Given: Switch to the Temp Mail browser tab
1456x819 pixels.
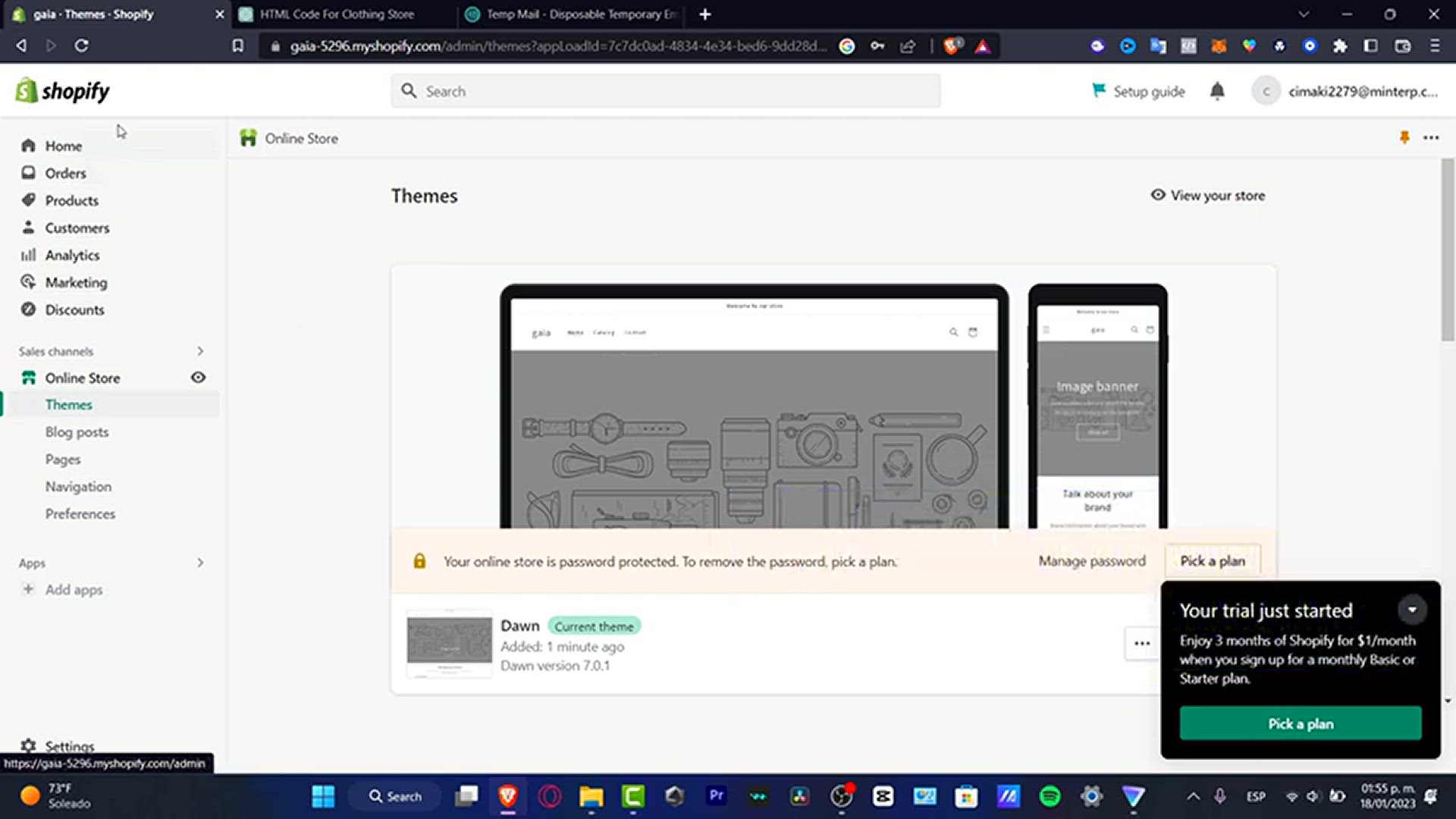Looking at the screenshot, I should point(569,14).
